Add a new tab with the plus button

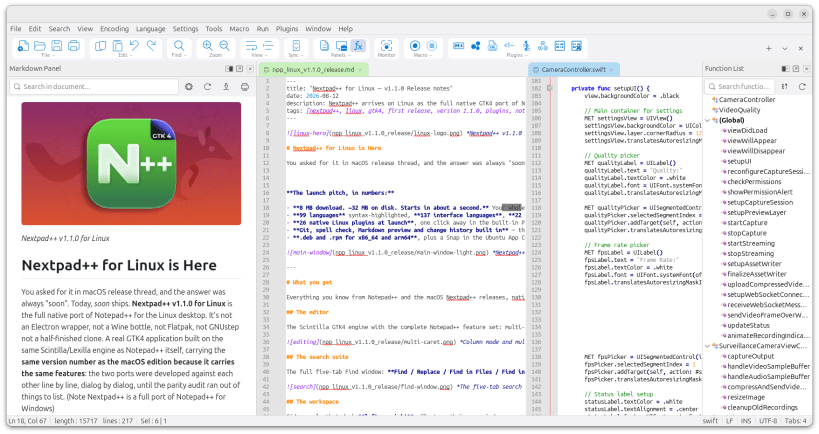(768, 49)
